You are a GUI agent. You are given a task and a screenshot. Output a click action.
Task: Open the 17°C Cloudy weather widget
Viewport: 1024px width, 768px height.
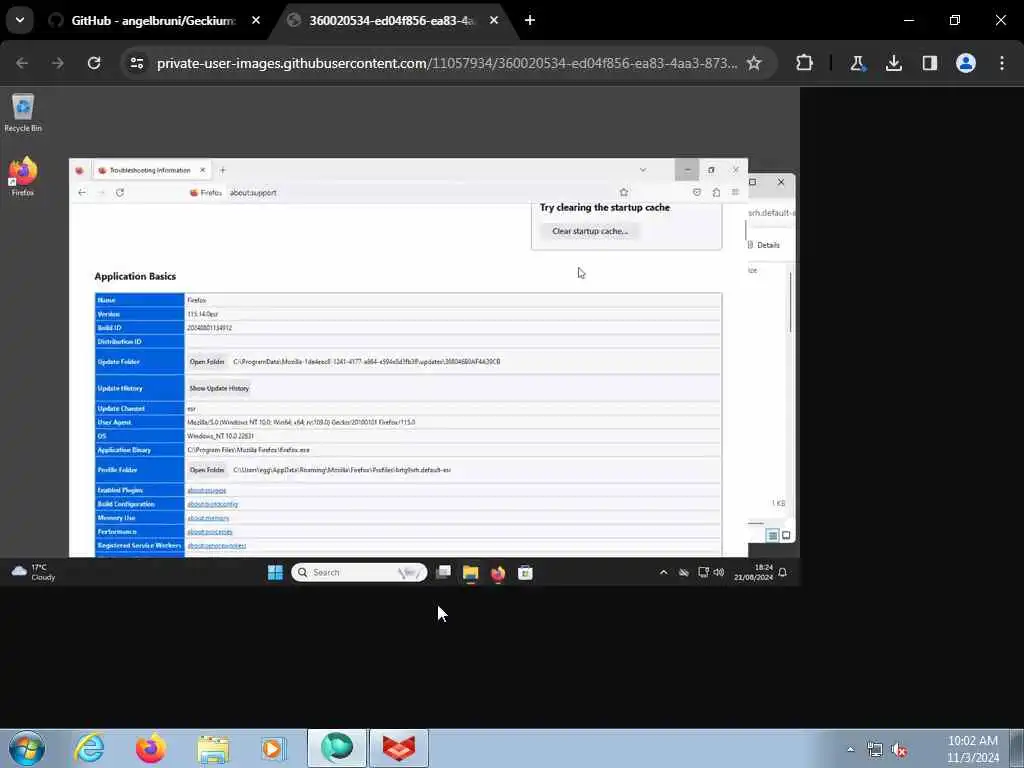click(x=33, y=573)
